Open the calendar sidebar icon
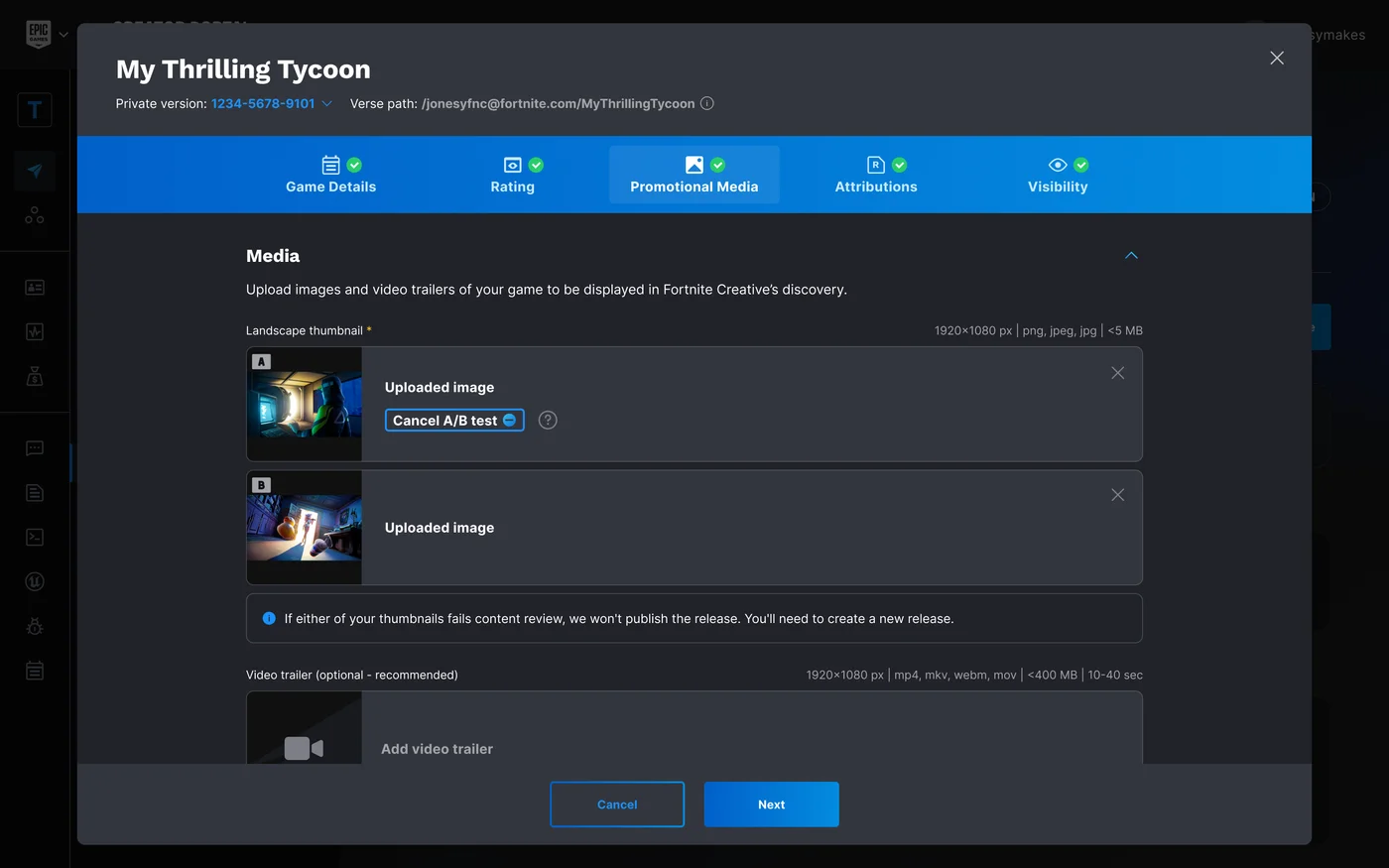 click(x=35, y=671)
